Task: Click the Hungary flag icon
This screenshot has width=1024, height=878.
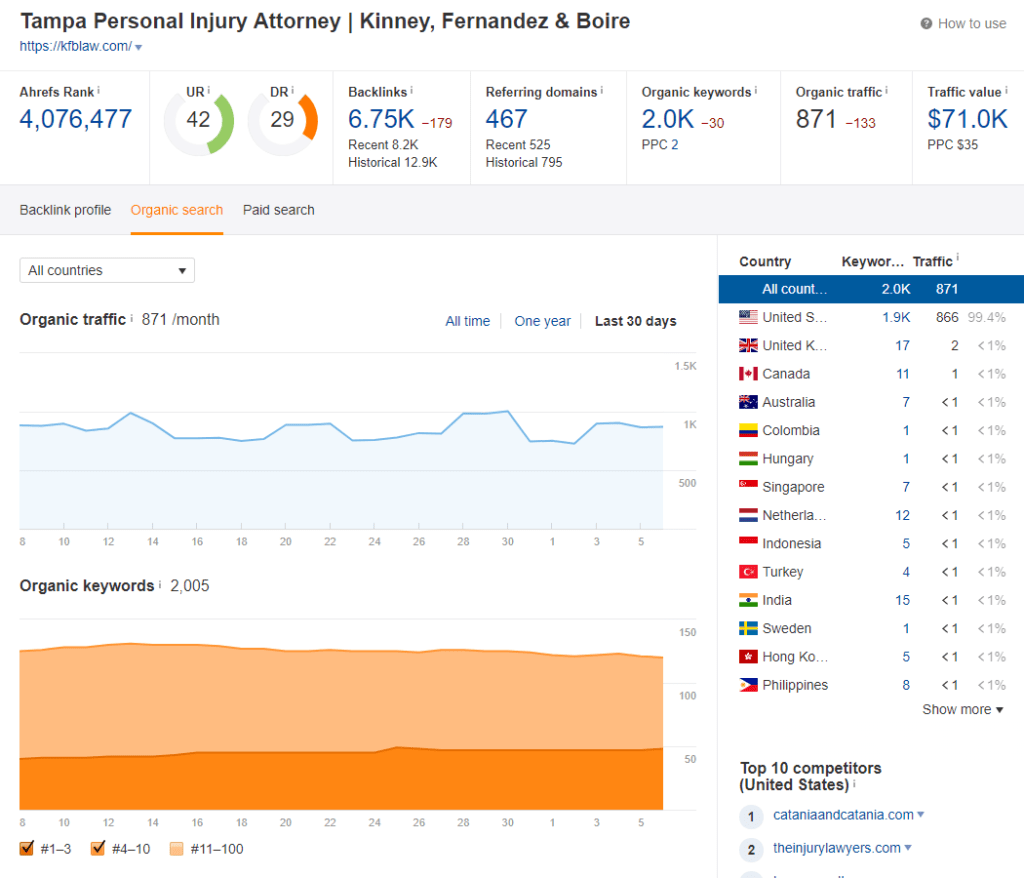Action: 748,459
